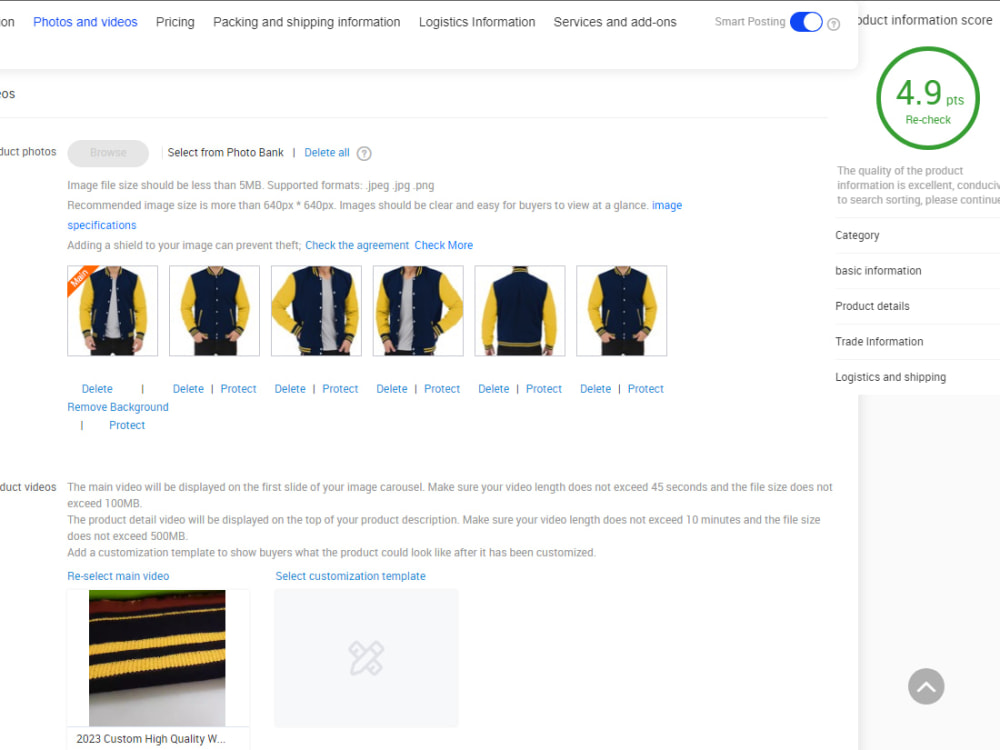Jump to Category in the score sidebar

857,235
